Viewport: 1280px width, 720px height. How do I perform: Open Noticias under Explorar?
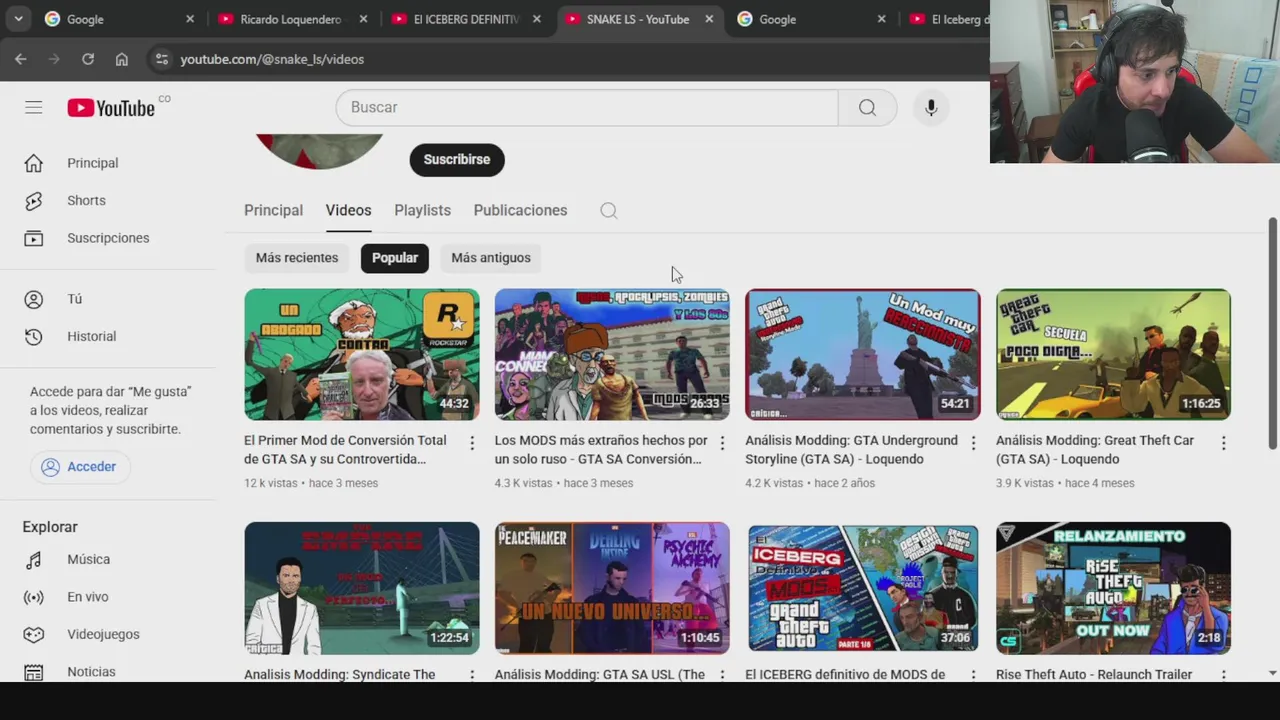(91, 671)
